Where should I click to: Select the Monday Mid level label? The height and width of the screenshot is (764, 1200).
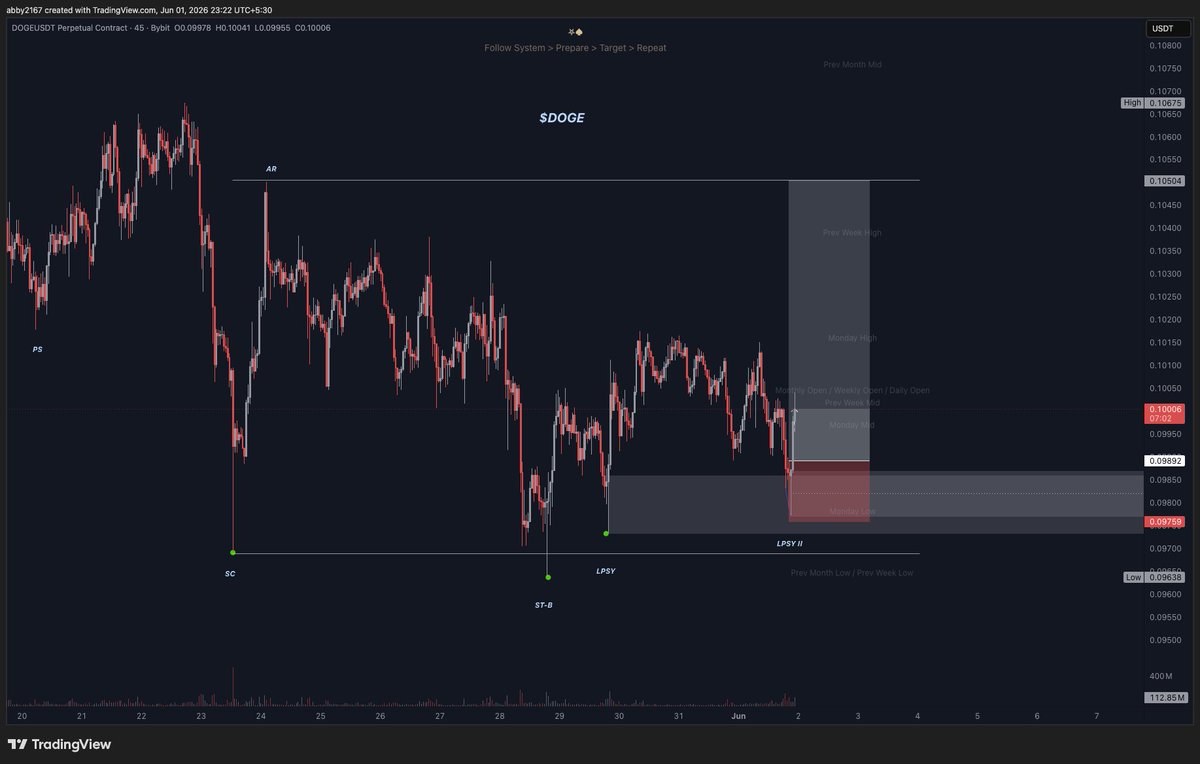(x=852, y=425)
